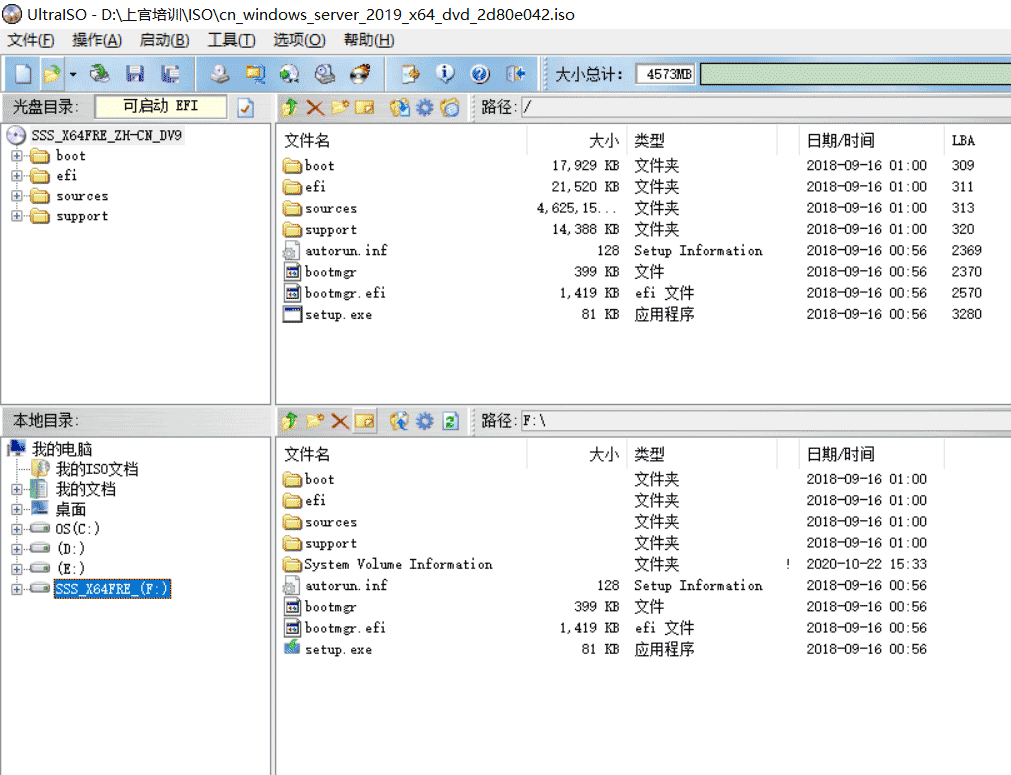Expand the OS(C:) drive node
The image size is (1011, 775).
[17, 529]
